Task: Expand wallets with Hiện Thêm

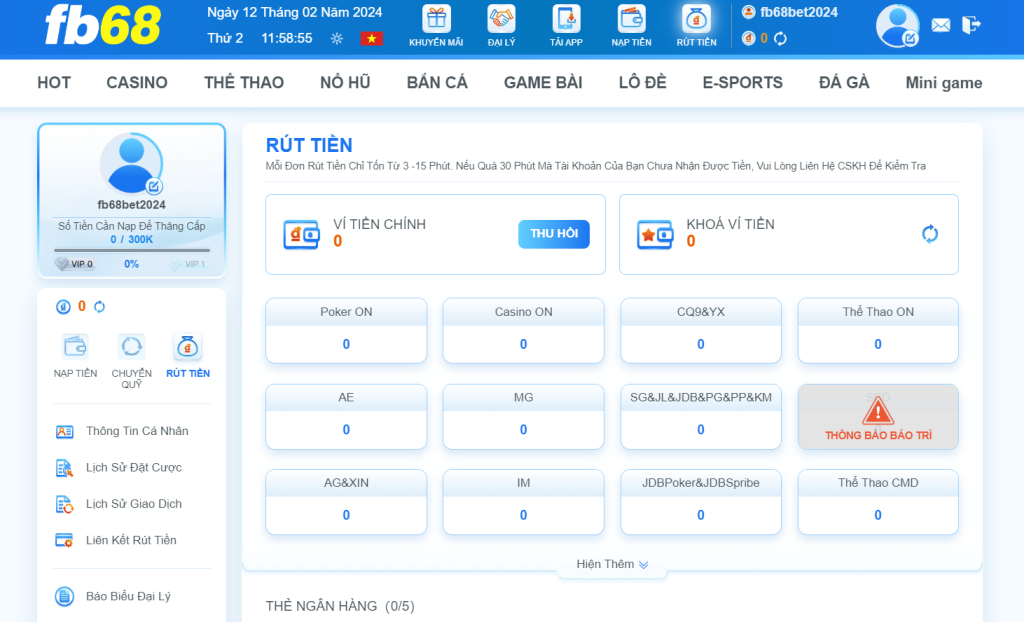Action: (612, 564)
